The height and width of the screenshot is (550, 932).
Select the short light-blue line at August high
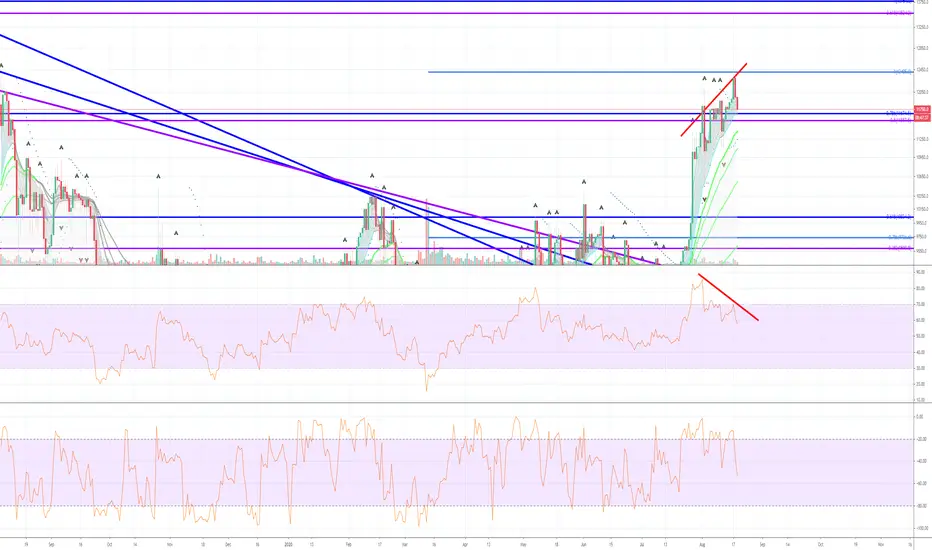pos(670,72)
